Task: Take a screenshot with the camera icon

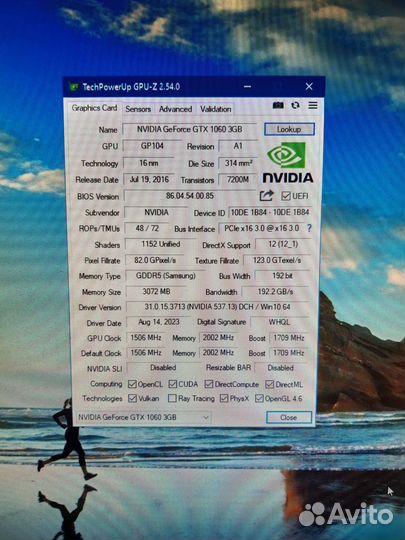Action: tap(278, 105)
